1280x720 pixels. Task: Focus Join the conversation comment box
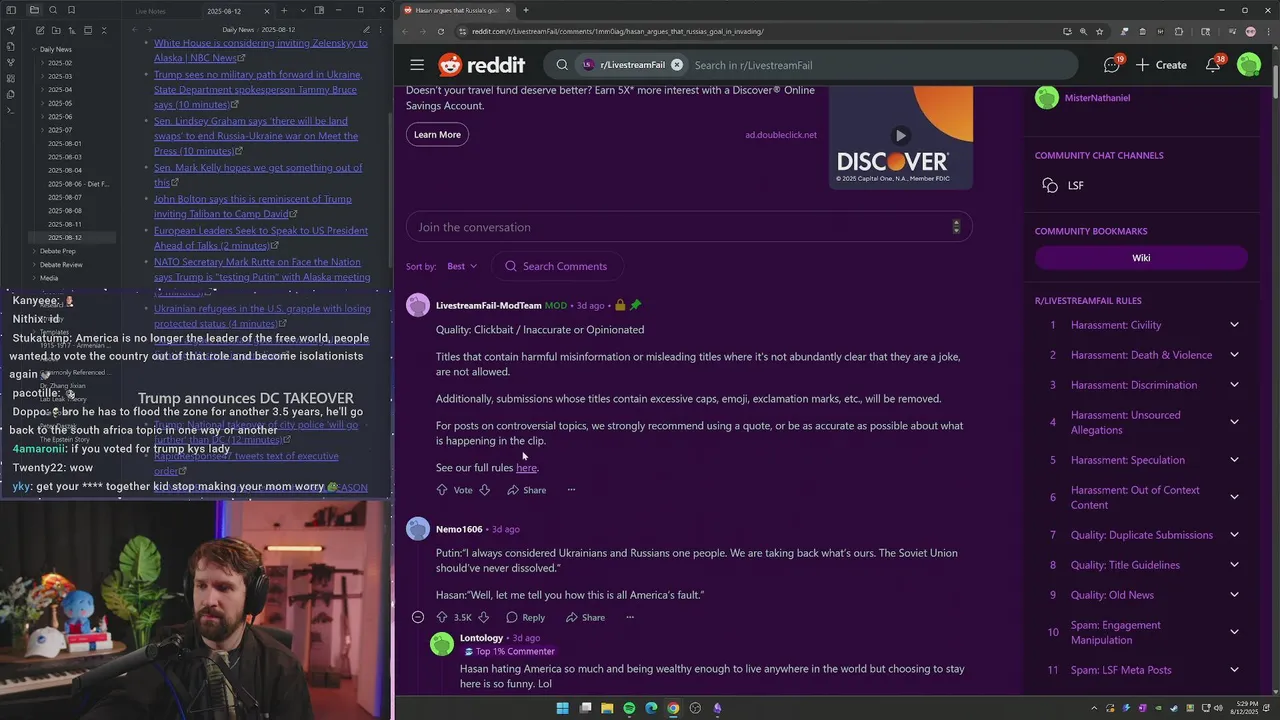coord(689,227)
